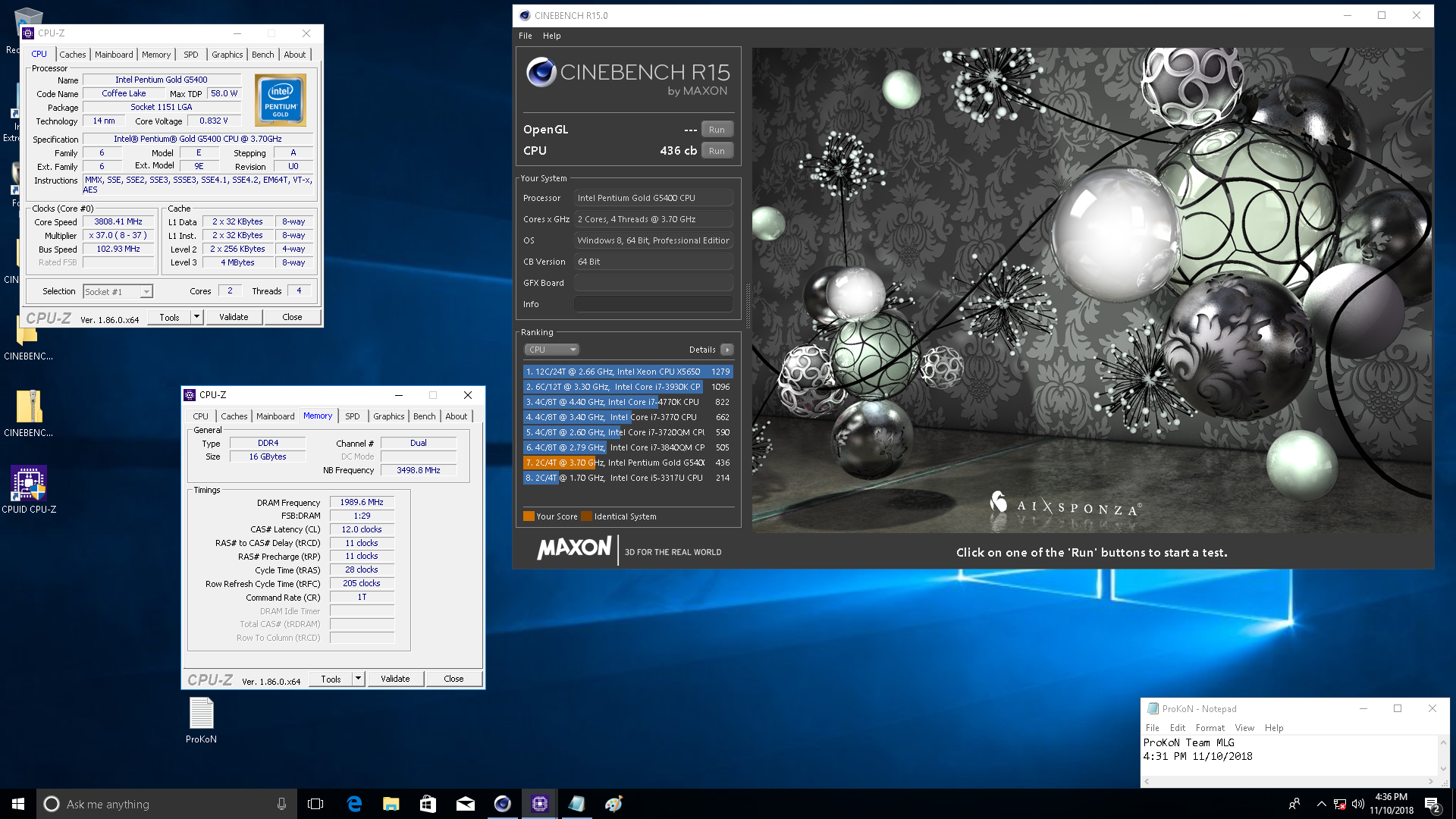Click the GFX Board field in Cinebench
Viewport: 1456px width, 819px height.
click(x=654, y=283)
